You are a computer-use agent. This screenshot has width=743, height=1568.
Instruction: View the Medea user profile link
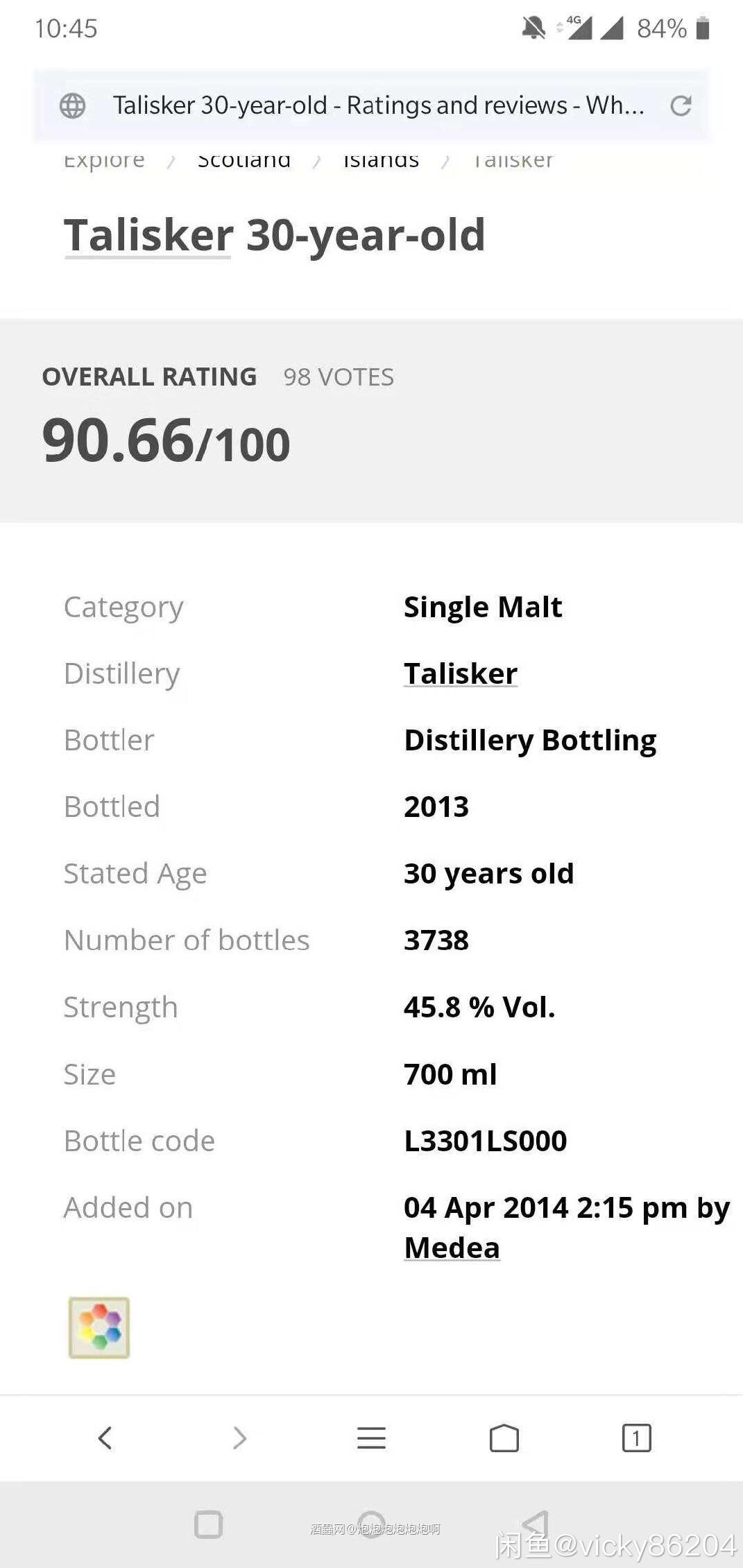coord(452,1248)
